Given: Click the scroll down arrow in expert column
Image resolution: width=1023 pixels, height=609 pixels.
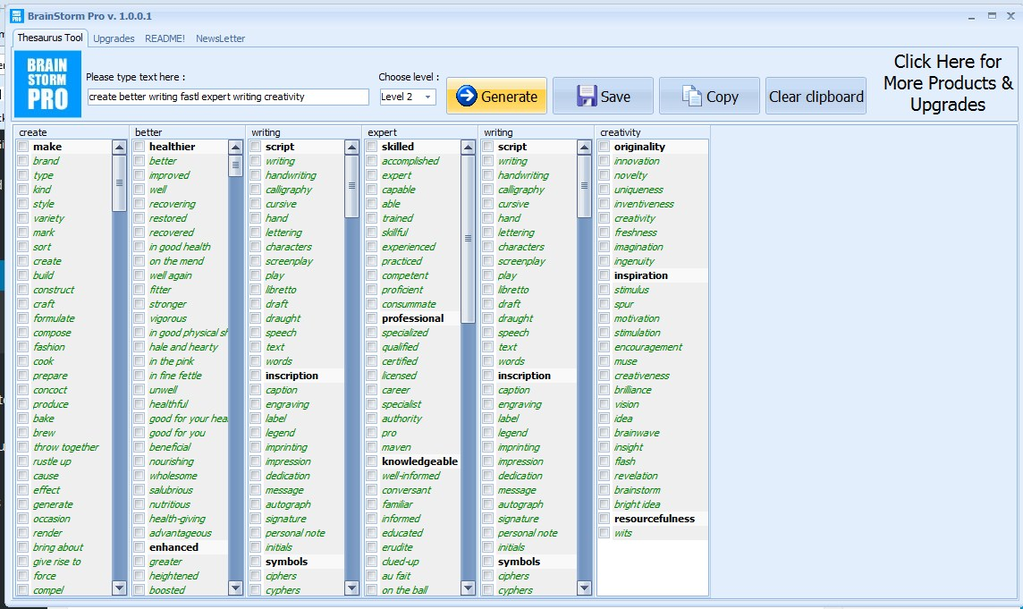Looking at the screenshot, I should point(468,587).
